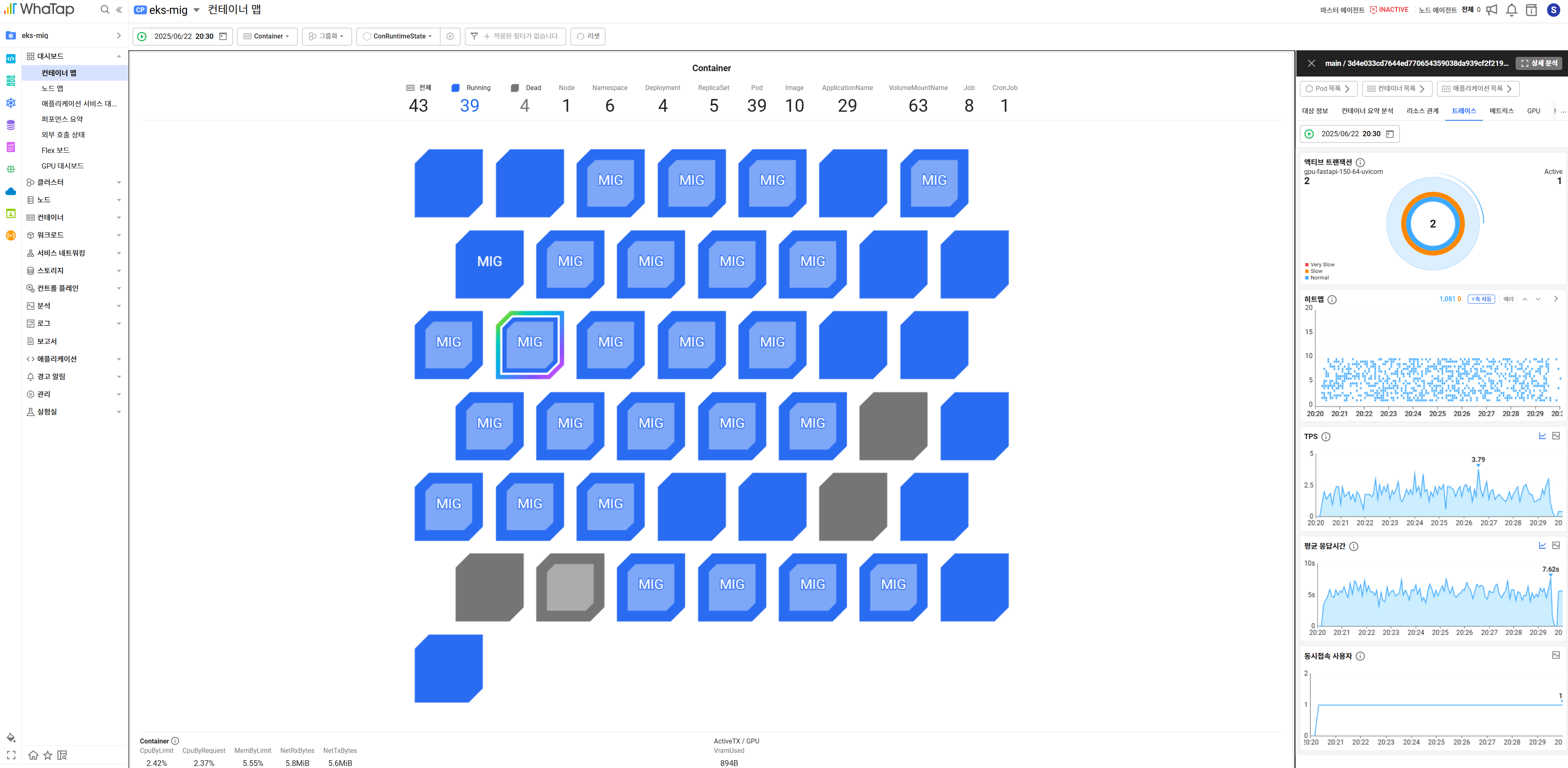Switch to the 메트릭스 tab
The image size is (1568, 768).
pyautogui.click(x=1501, y=111)
